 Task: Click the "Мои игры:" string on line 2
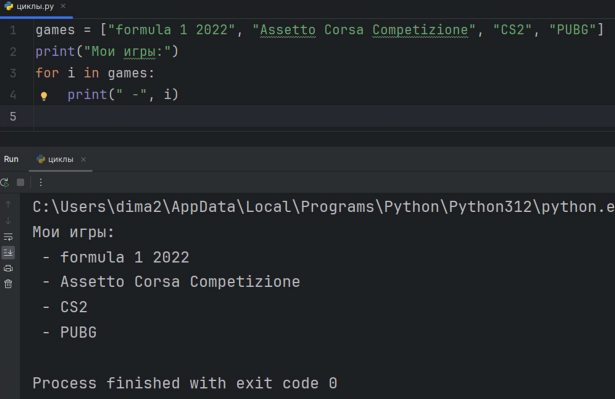point(126,51)
